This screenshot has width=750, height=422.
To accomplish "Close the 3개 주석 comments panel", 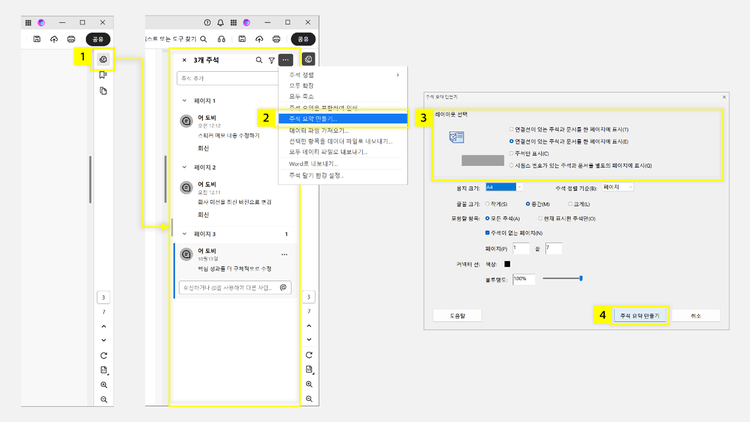I will [184, 60].
